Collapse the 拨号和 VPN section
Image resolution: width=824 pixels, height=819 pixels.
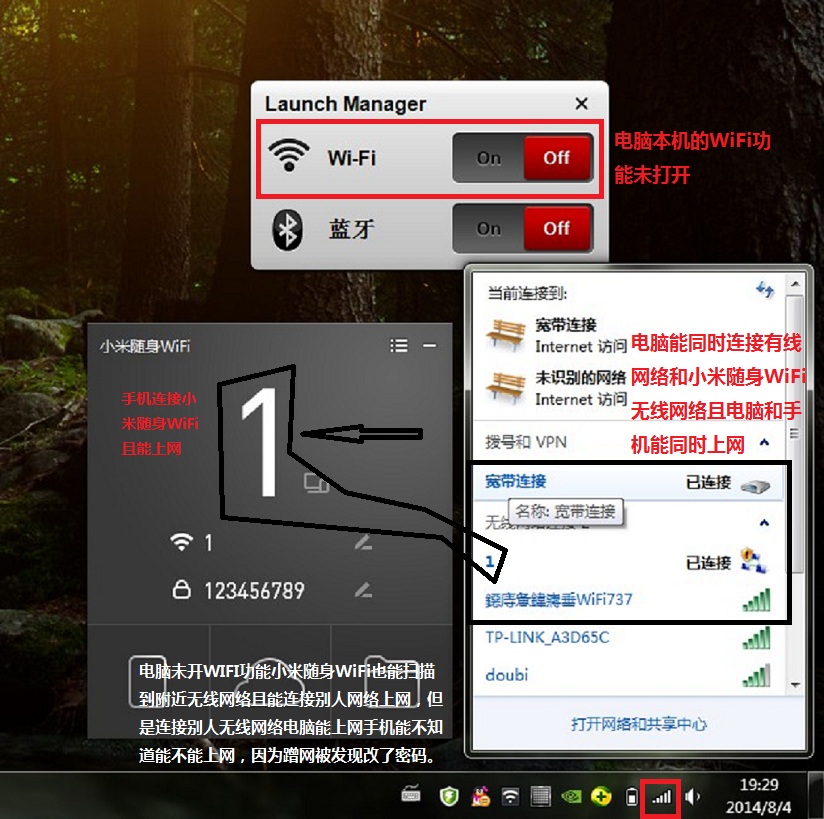765,443
